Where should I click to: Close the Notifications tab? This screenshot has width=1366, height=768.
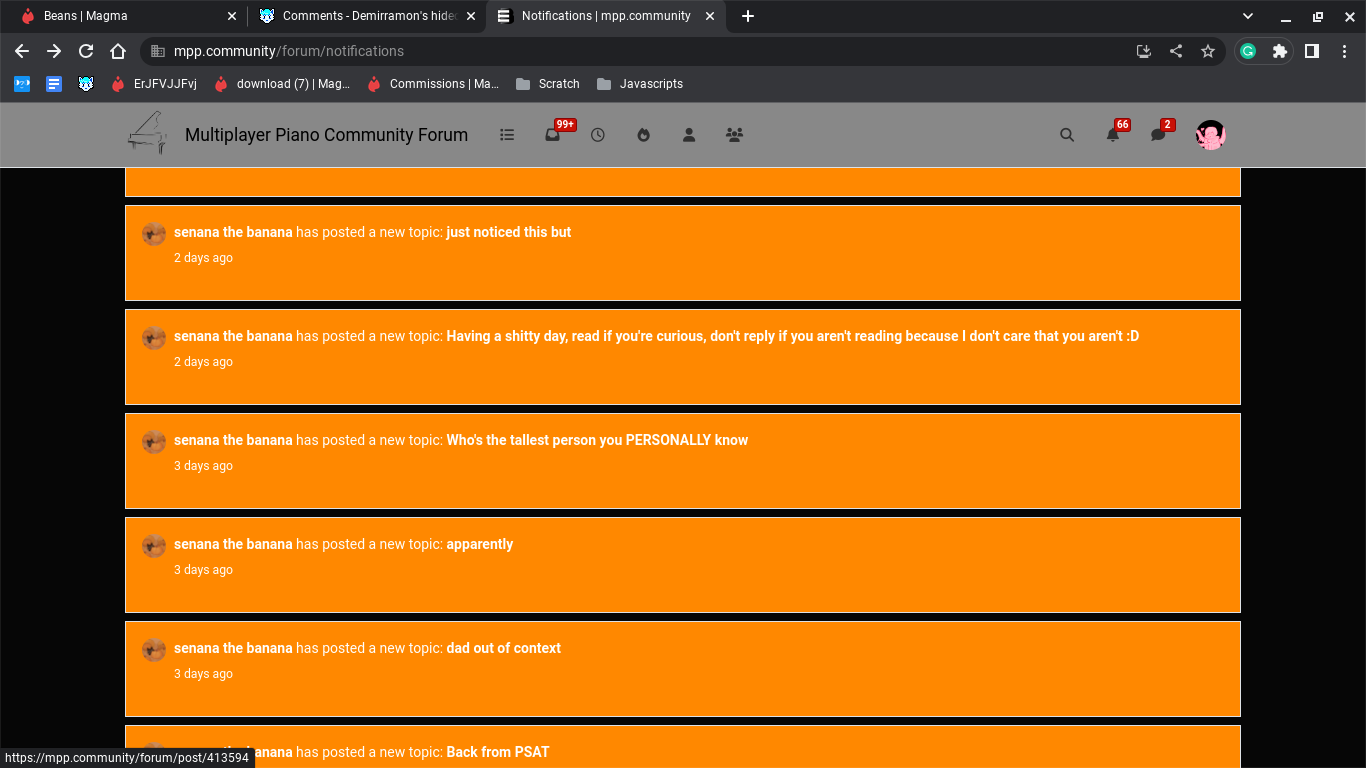[x=710, y=16]
